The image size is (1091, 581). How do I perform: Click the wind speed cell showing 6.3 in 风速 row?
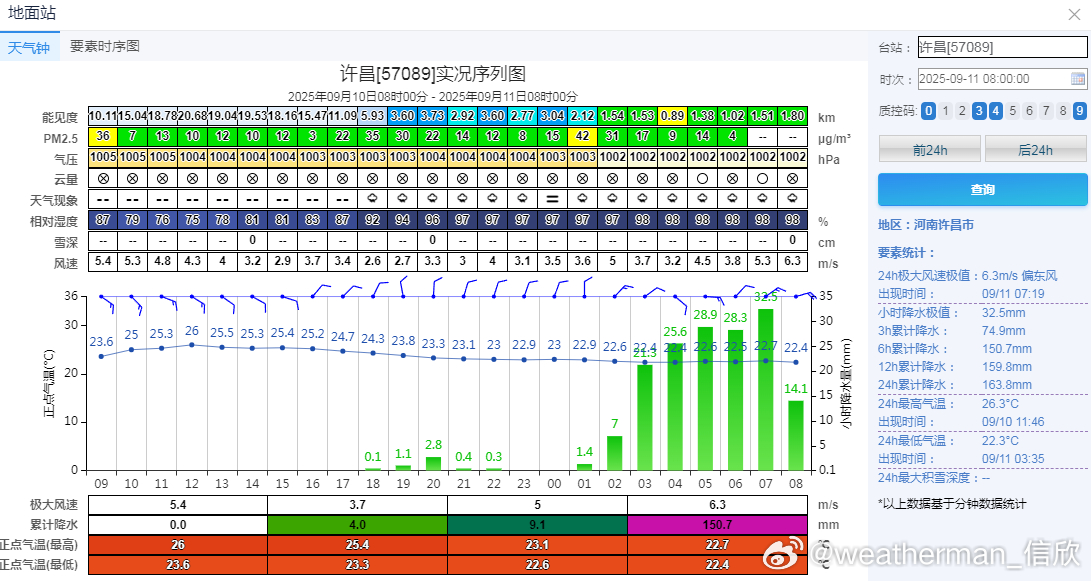[x=793, y=262]
